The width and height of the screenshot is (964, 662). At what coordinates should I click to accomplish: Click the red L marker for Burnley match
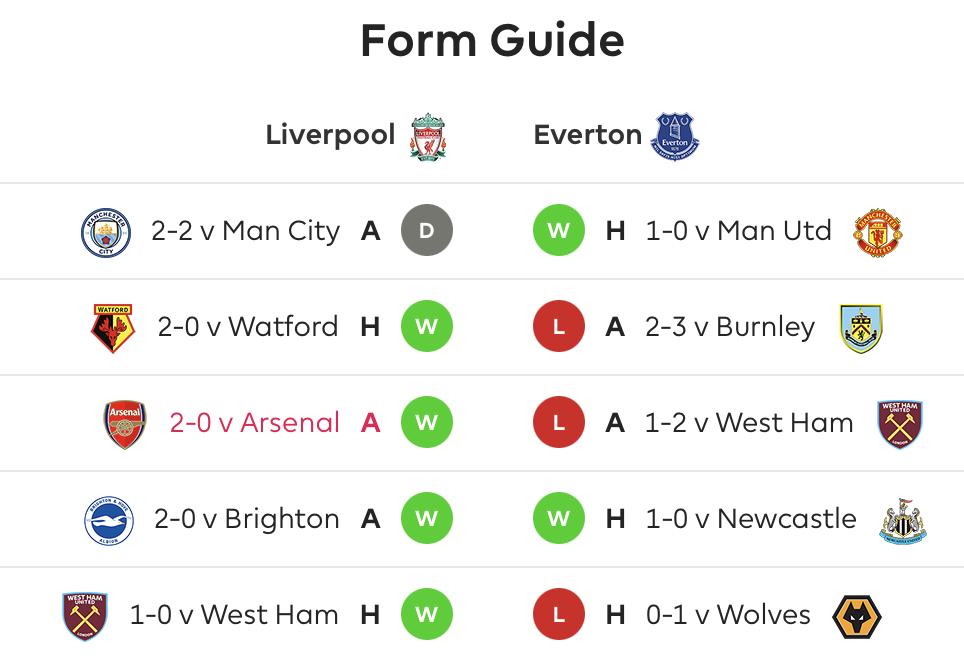(x=559, y=326)
